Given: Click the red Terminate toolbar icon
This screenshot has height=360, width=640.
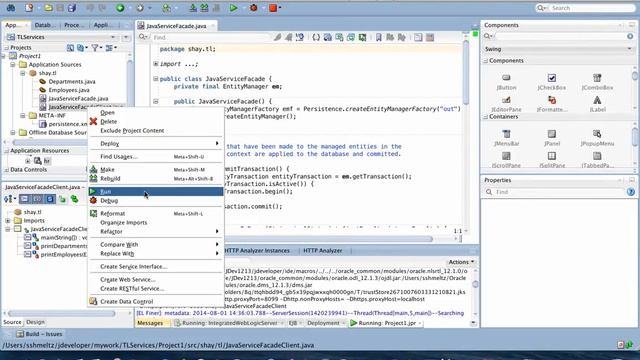Looking at the screenshot, I should coord(273,8).
